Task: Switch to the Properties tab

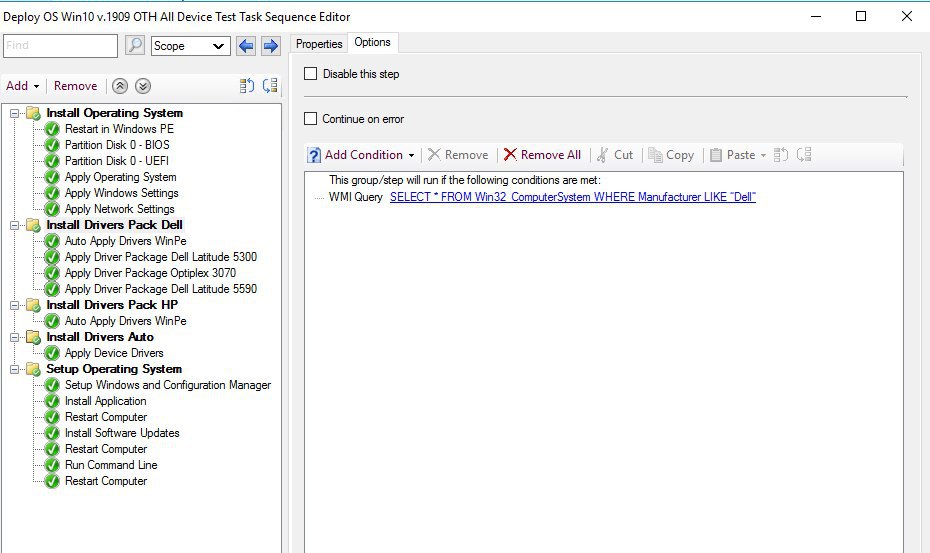Action: [319, 44]
